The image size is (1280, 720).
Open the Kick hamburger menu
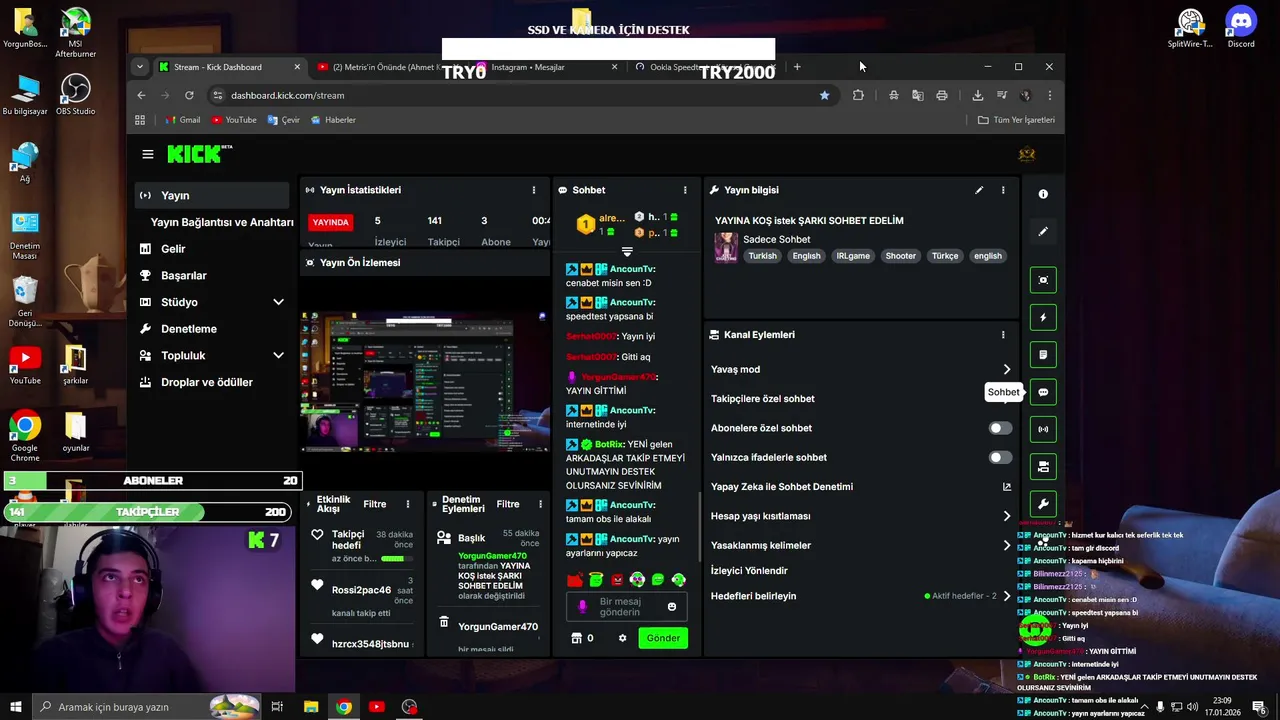(x=148, y=154)
